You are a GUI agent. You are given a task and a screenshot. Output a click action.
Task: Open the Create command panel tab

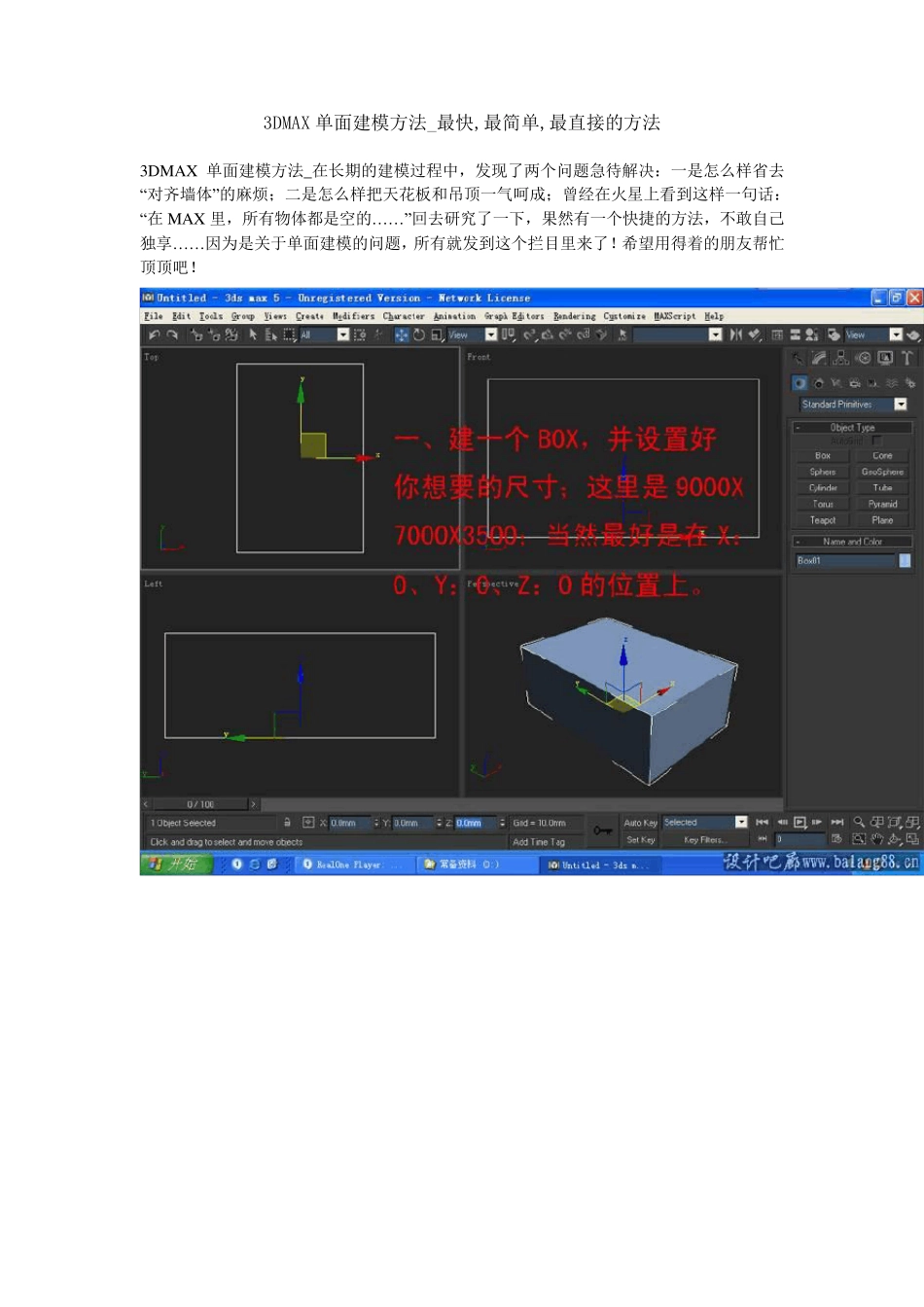[798, 358]
